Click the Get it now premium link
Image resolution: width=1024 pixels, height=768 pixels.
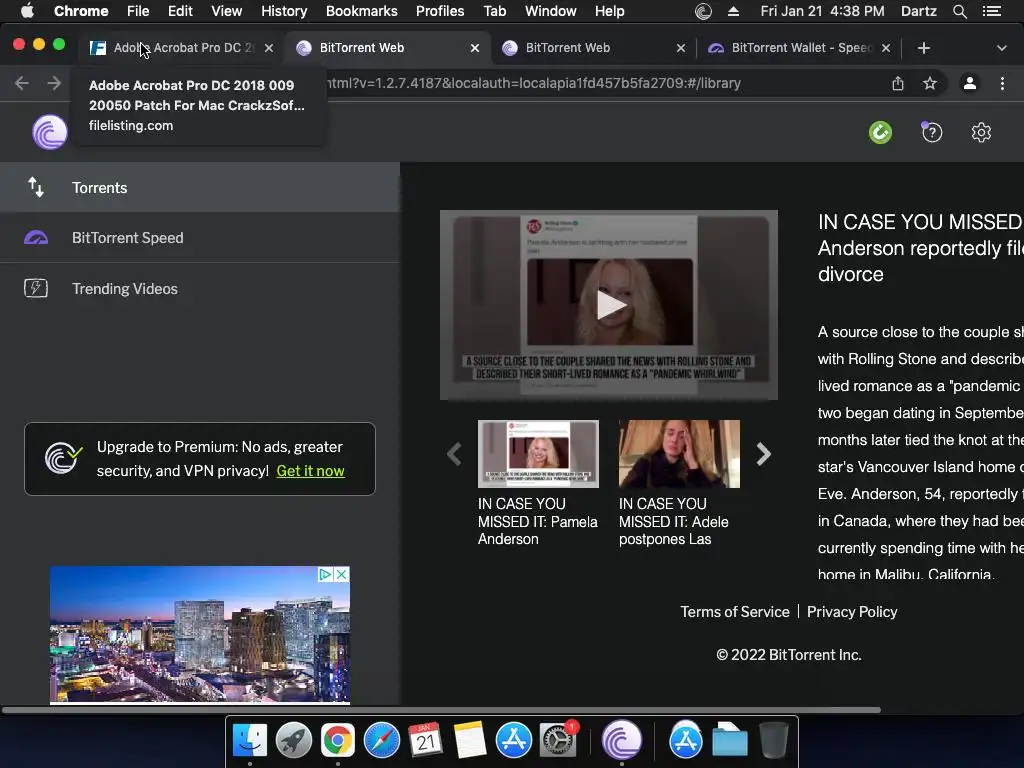click(x=310, y=471)
